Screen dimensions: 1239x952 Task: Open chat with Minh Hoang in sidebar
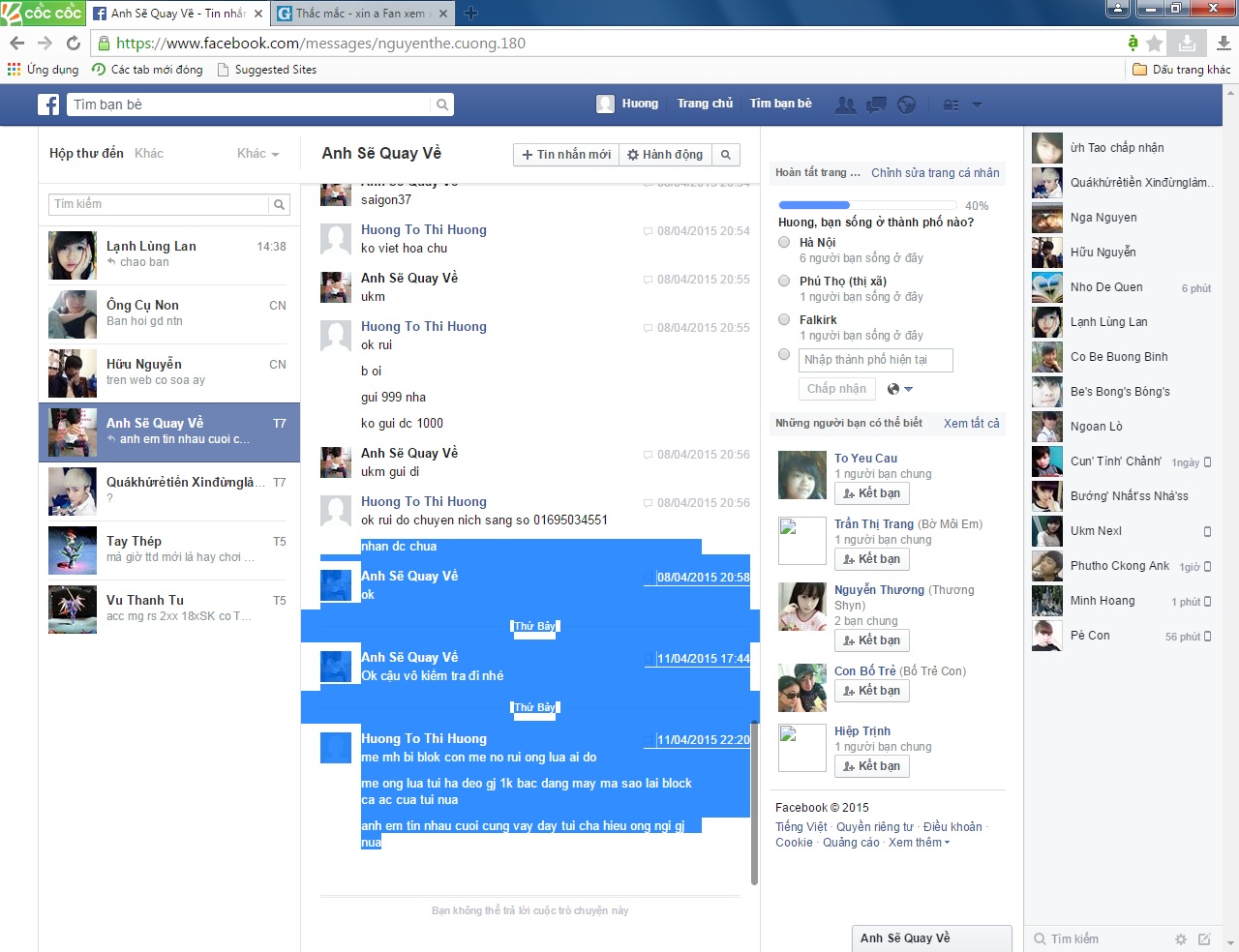coord(1123,601)
